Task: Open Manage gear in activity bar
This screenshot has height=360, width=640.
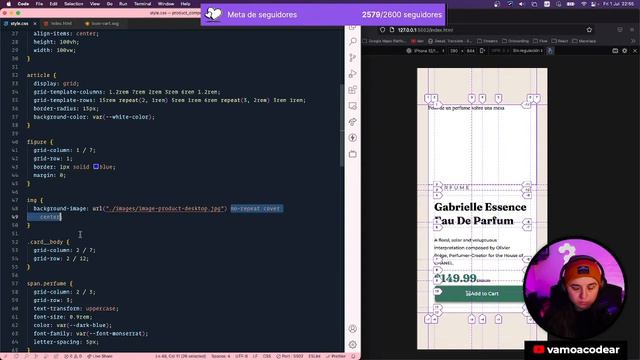Action: (353, 345)
